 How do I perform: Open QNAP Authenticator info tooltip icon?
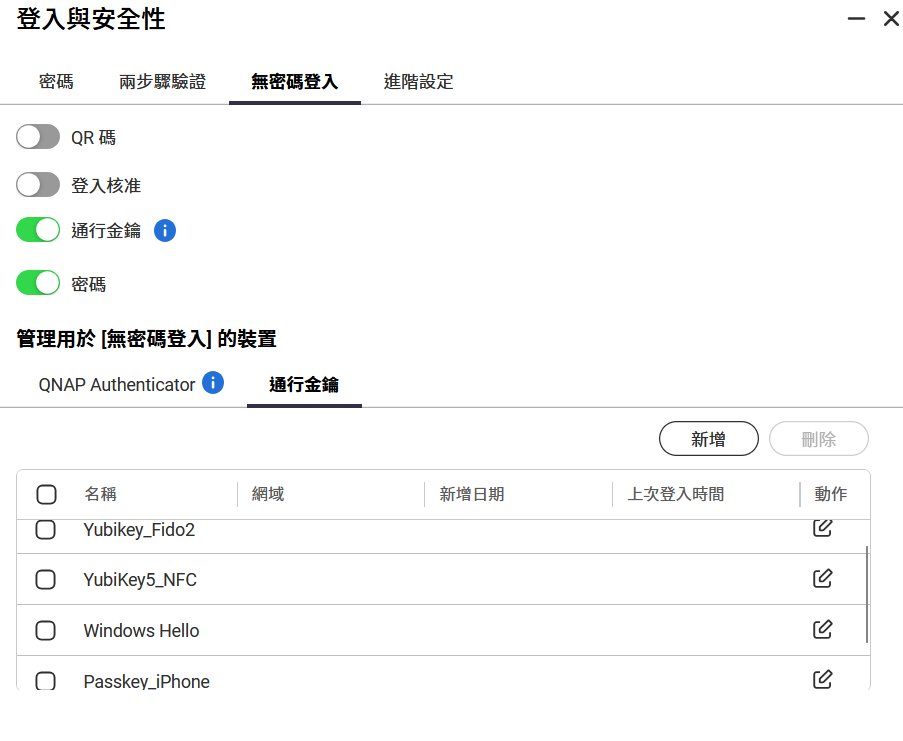click(x=212, y=383)
